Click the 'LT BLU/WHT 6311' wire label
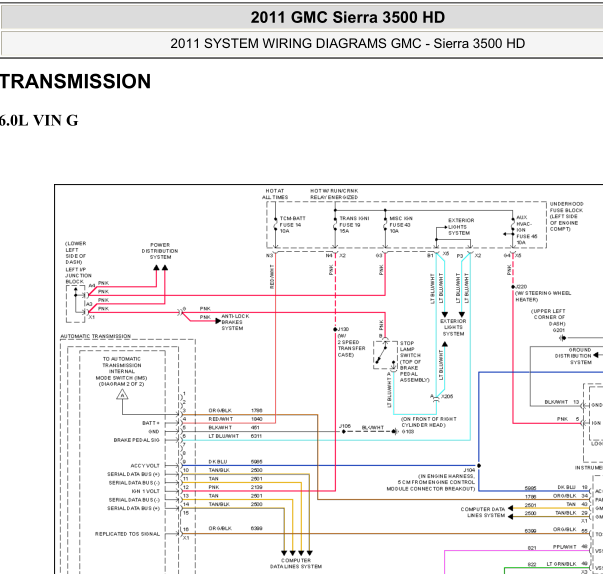The height and width of the screenshot is (574, 603). pos(235,436)
